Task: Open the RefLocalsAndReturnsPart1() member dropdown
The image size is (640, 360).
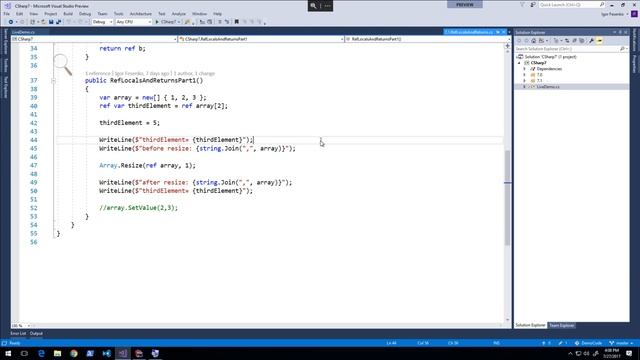Action: point(427,39)
